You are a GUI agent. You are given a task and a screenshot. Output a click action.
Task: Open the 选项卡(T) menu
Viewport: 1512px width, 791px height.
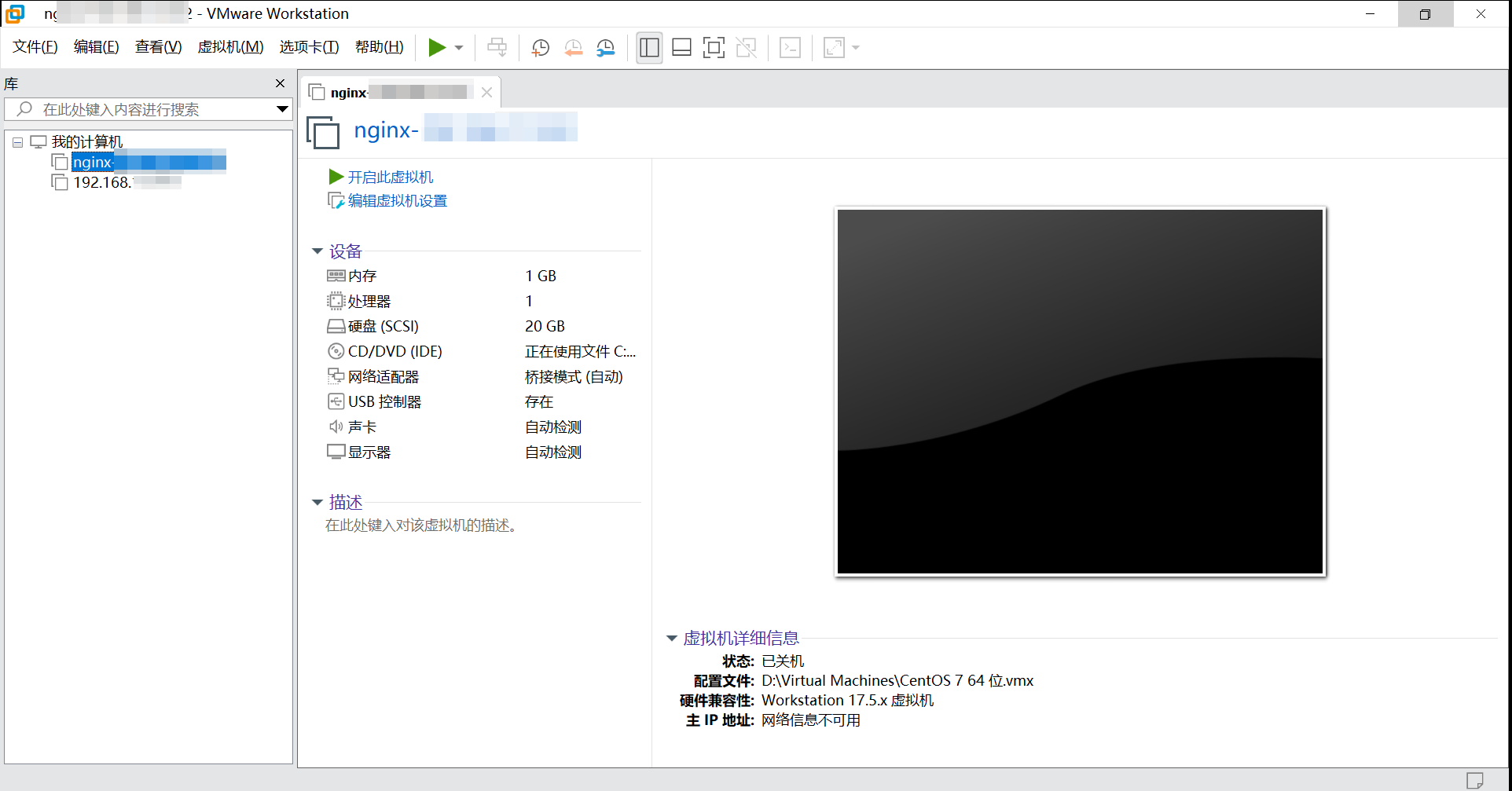pyautogui.click(x=309, y=47)
